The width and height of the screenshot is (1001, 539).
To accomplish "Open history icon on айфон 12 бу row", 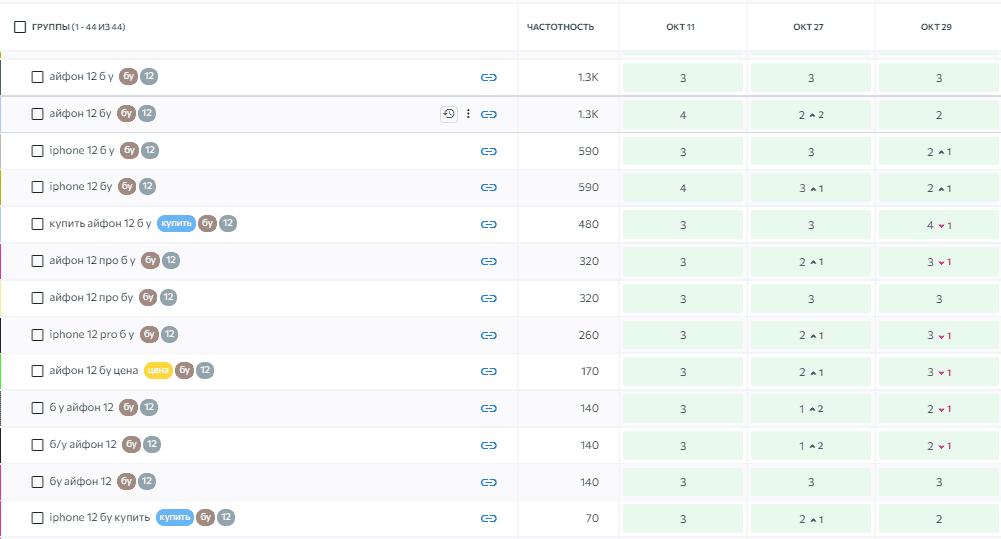I will (449, 114).
